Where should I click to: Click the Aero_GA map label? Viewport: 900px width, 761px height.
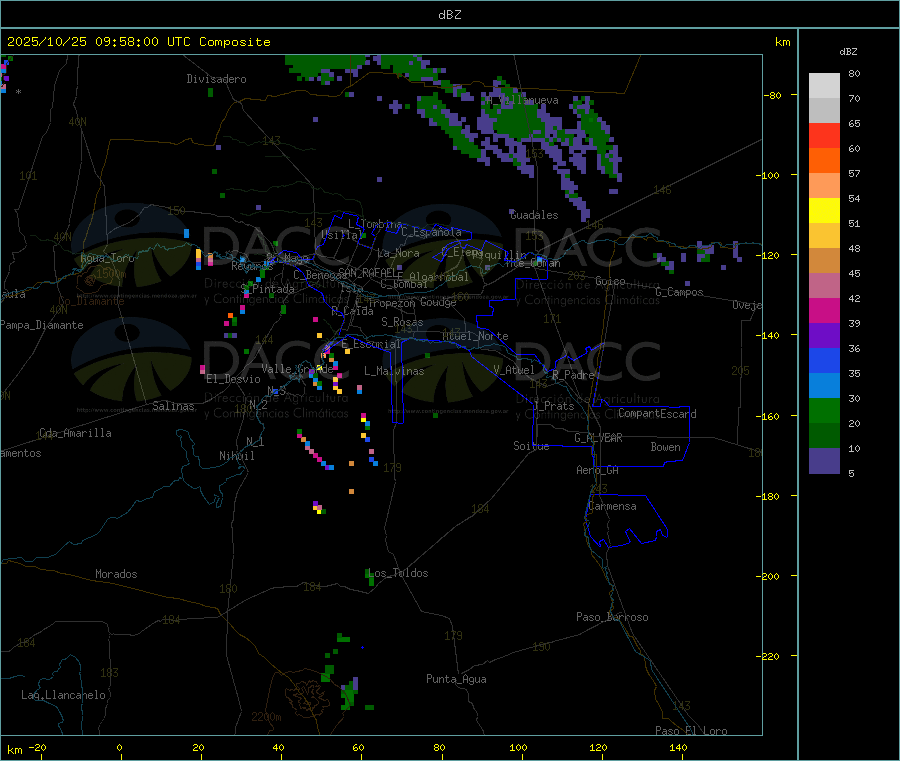(x=598, y=471)
